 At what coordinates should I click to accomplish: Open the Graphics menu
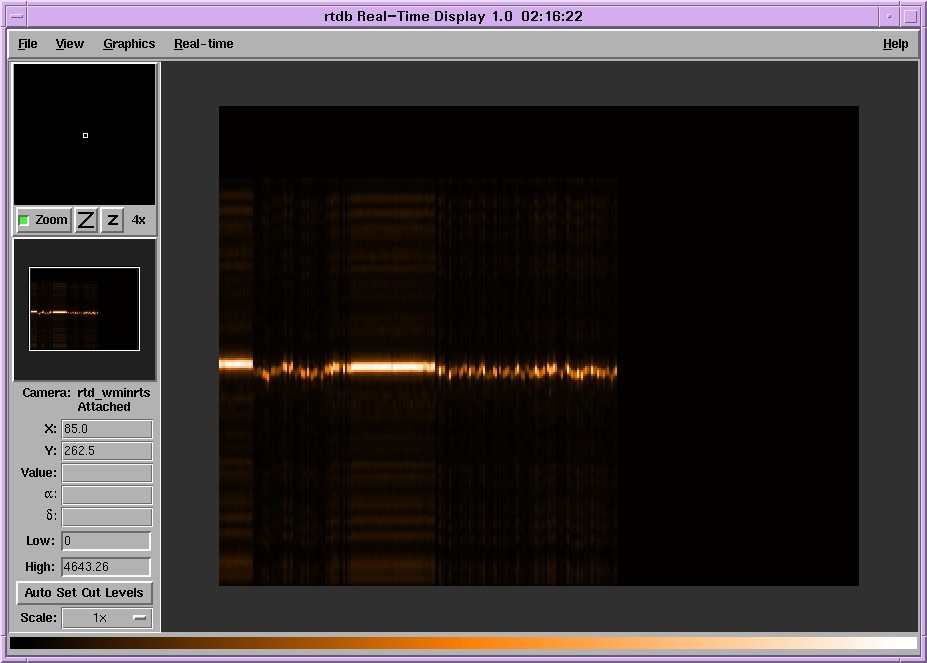(x=129, y=44)
